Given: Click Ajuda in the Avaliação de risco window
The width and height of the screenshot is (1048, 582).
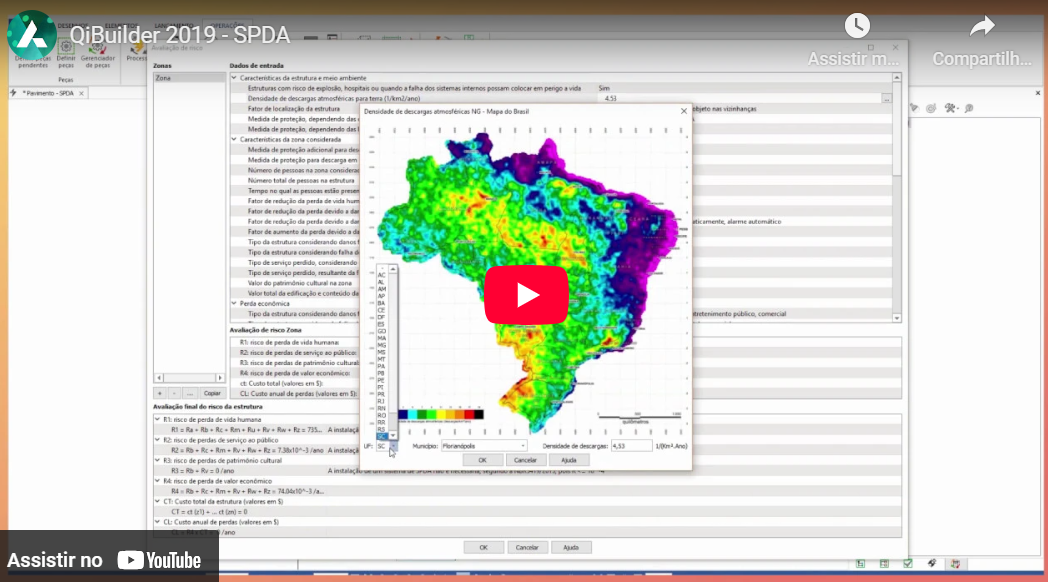Looking at the screenshot, I should (x=571, y=547).
